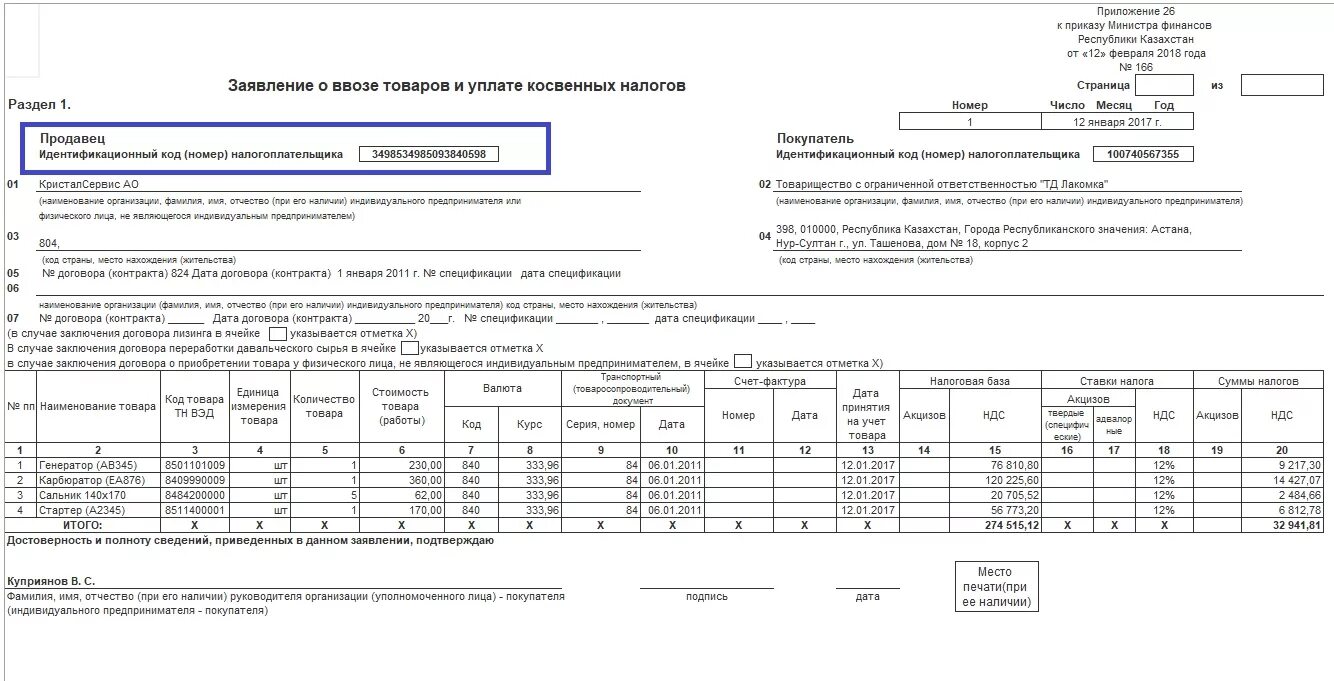Click goods code 8511400001
The width and height of the screenshot is (1334, 681).
[195, 510]
